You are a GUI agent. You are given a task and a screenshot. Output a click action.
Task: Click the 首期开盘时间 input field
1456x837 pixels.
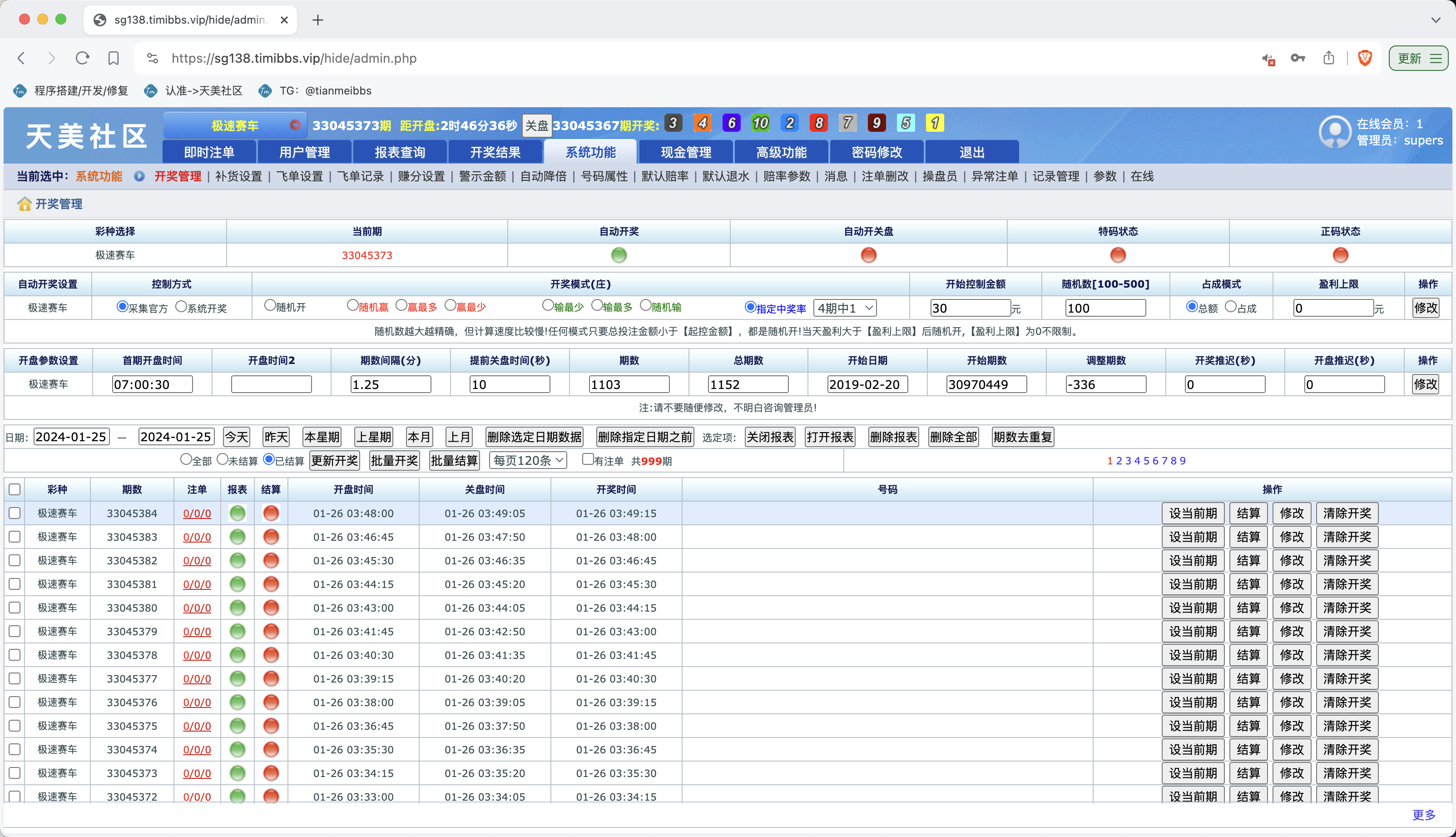pos(152,384)
